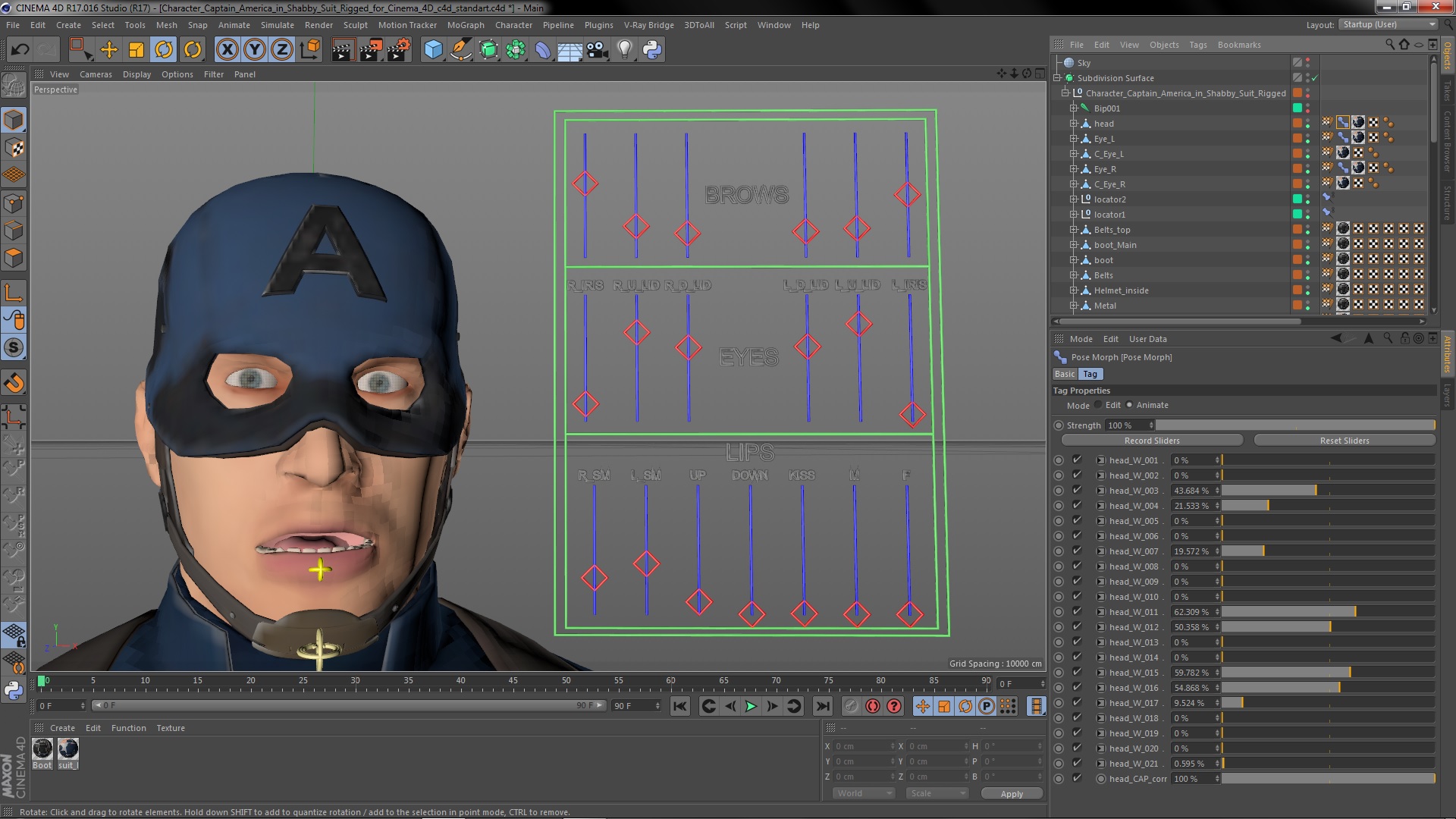The height and width of the screenshot is (819, 1456).
Task: Click search icon in Object Manager
Action: tap(1390, 45)
